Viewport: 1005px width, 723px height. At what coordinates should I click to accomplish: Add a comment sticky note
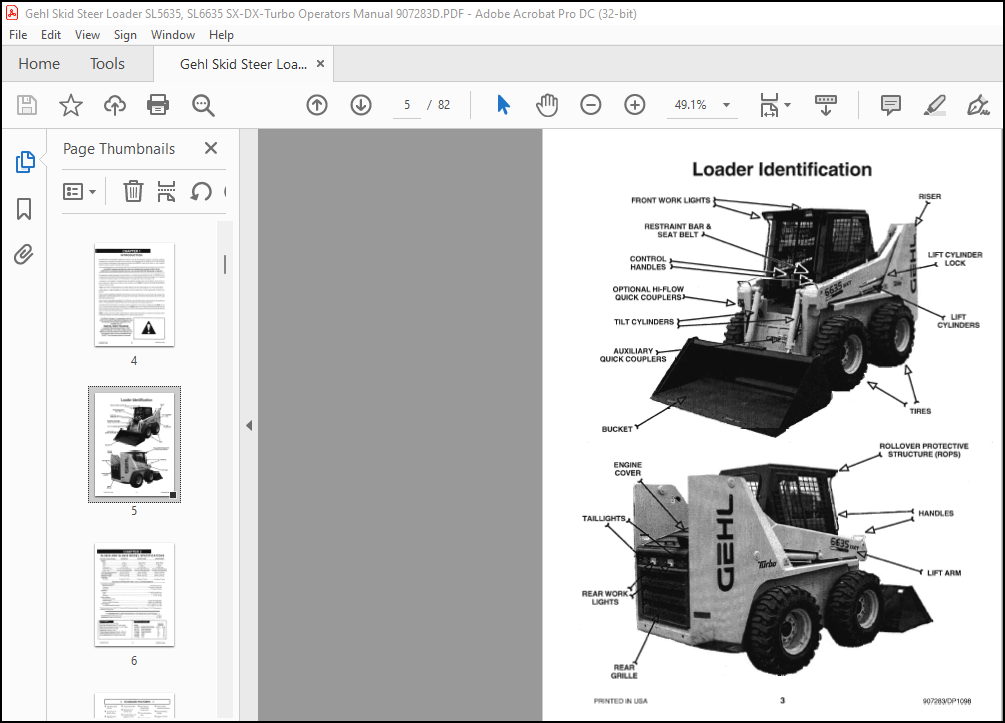coord(890,105)
